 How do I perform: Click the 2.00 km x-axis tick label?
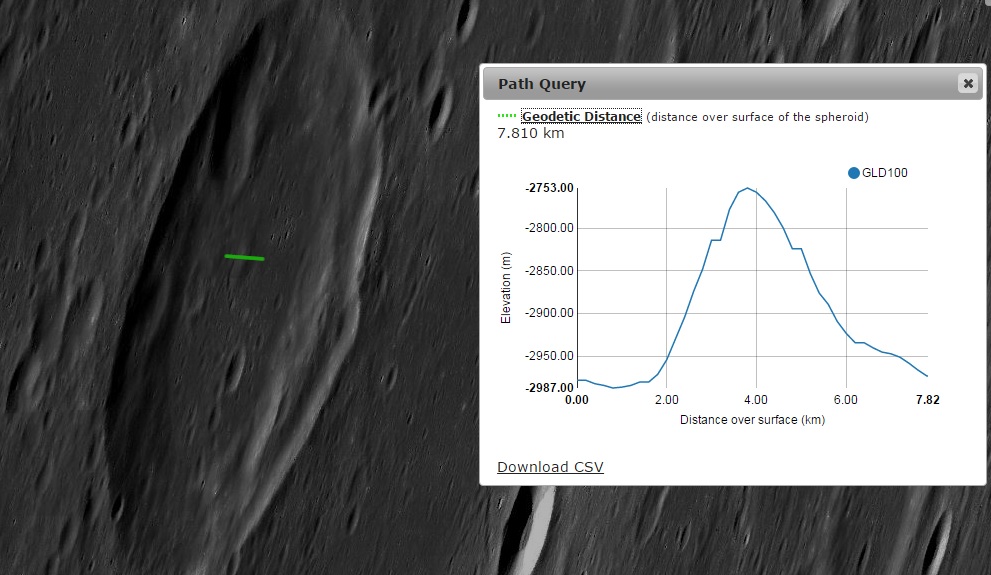666,400
